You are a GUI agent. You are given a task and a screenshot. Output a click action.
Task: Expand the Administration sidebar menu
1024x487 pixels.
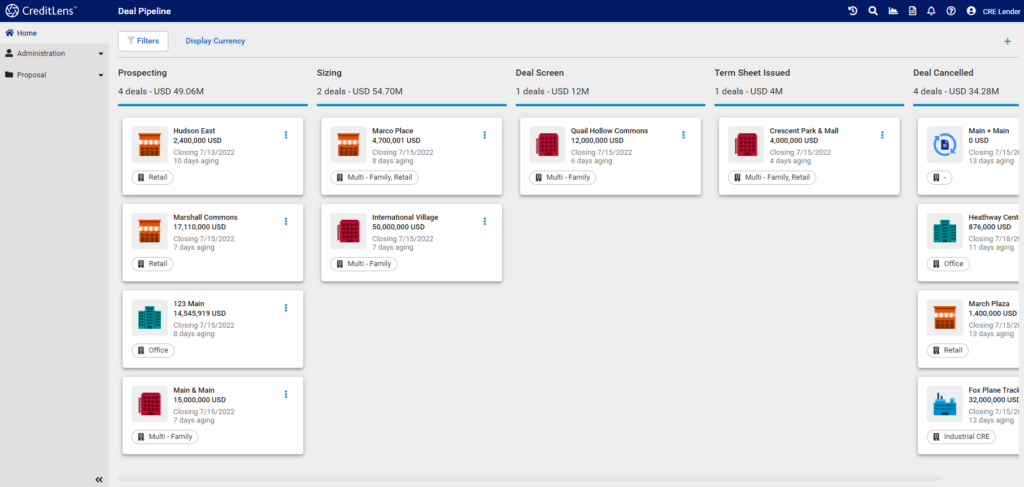coord(54,53)
